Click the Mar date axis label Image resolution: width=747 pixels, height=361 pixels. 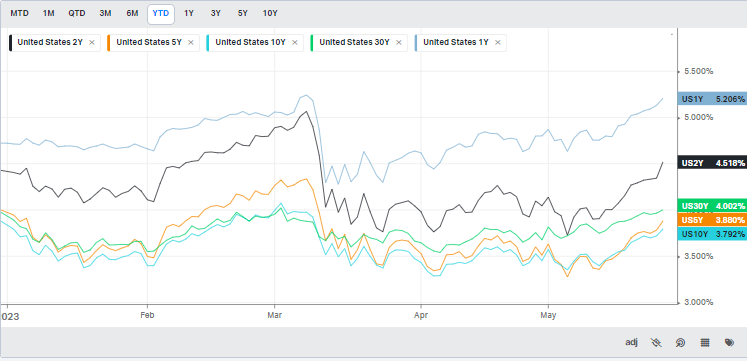coord(274,315)
